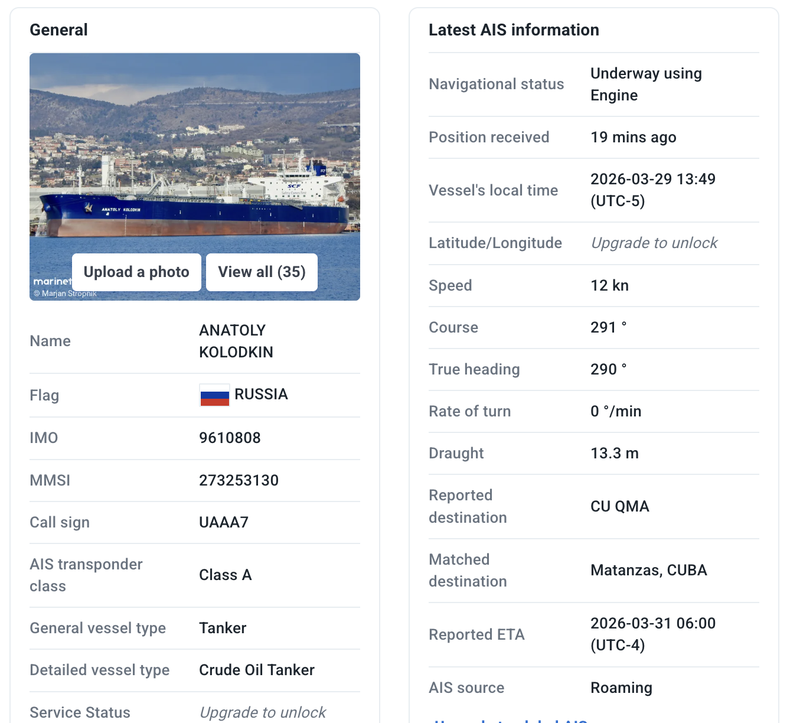Click the Matanzas, CUBA matched destination
This screenshot has height=723, width=790.
click(648, 570)
